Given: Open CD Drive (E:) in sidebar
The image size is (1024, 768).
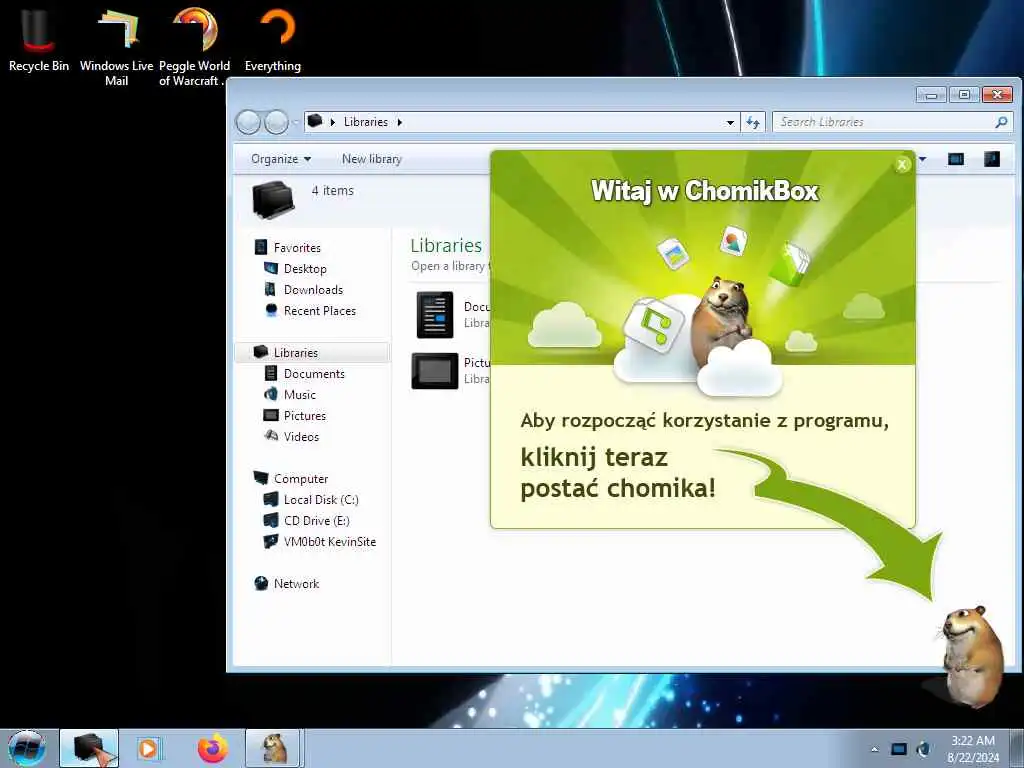Looking at the screenshot, I should click(x=317, y=520).
